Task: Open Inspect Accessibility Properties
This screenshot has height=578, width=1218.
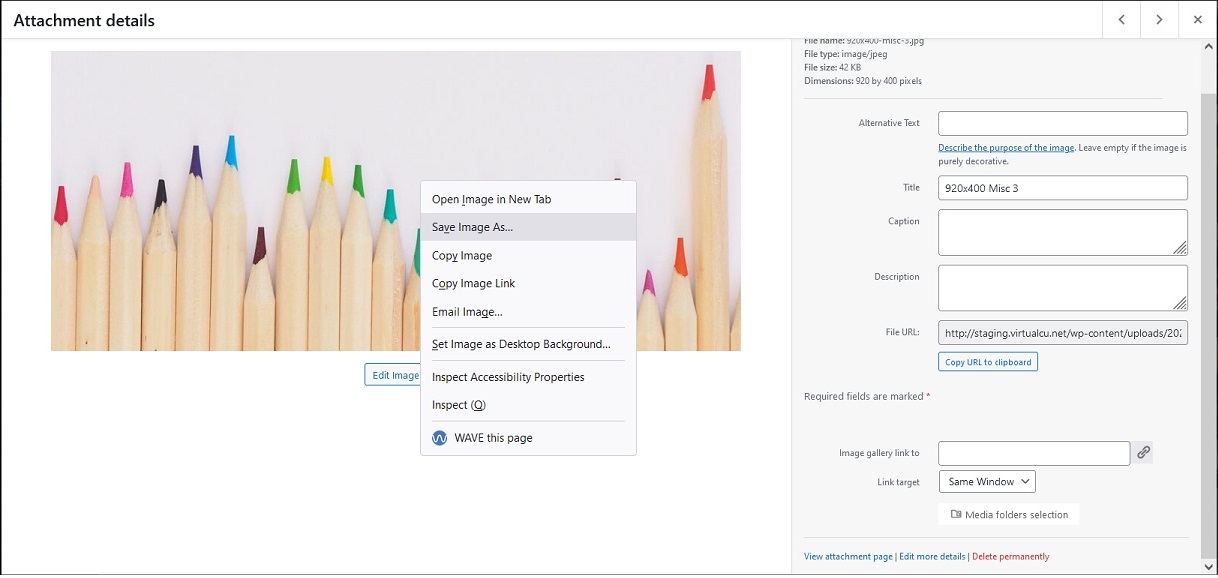Action: click(x=508, y=377)
